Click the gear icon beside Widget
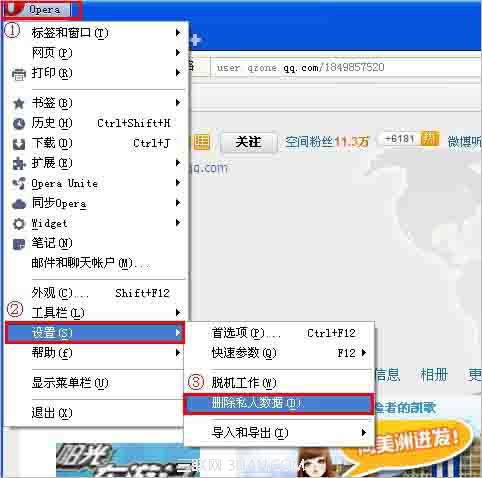 click(x=19, y=224)
